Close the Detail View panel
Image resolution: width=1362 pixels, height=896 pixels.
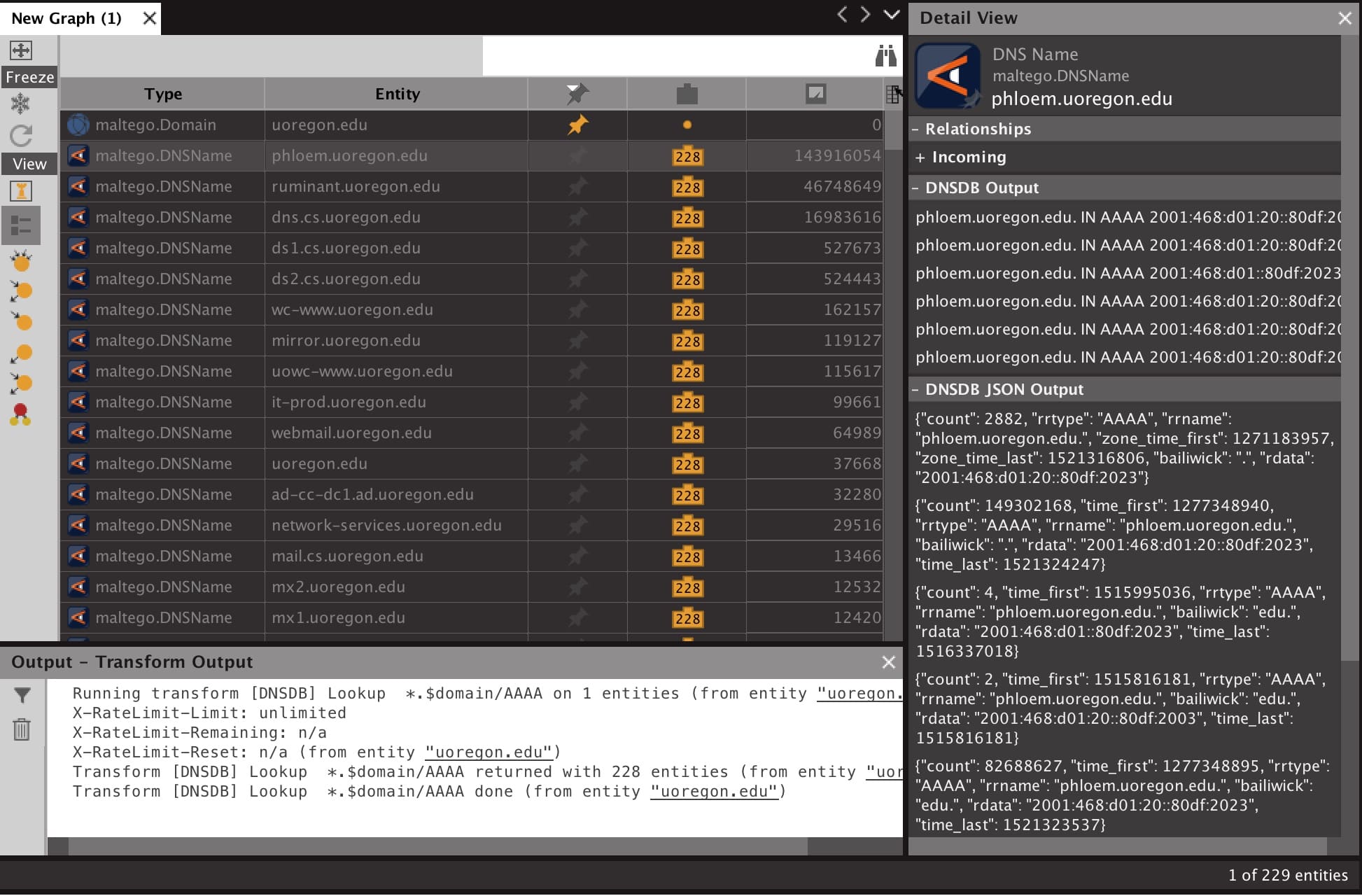click(1345, 18)
